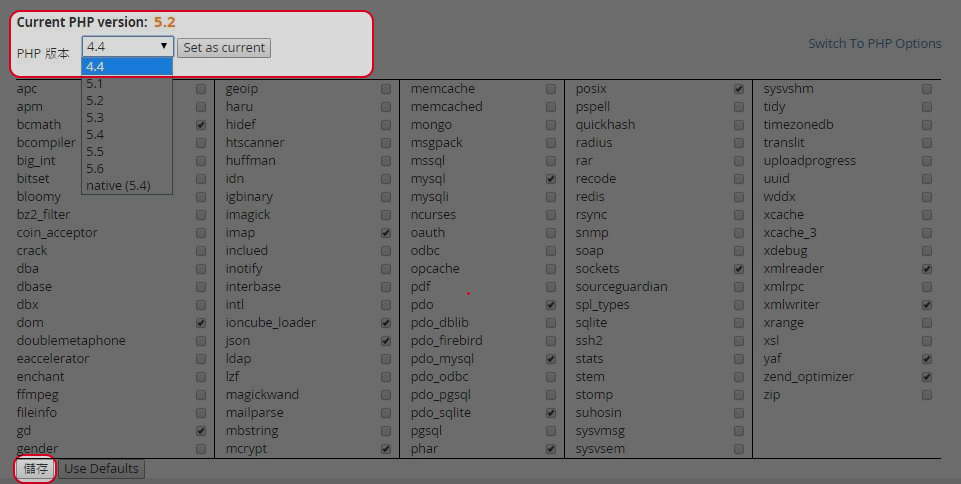This screenshot has height=484, width=961.
Task: Select the highlighted 4.4 version entry
Action: [x=95, y=66]
